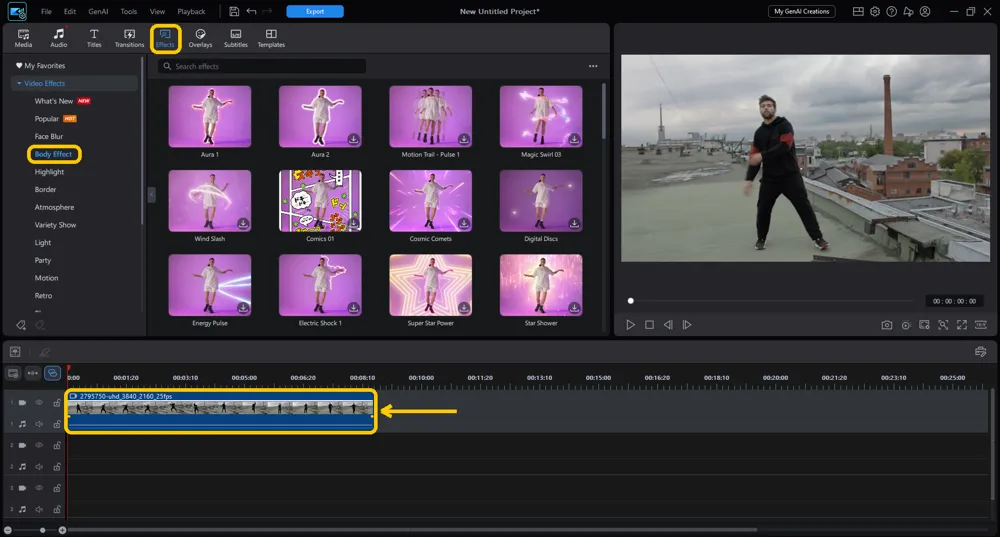Open the Templates room
This screenshot has height=537, width=1000.
click(x=271, y=38)
